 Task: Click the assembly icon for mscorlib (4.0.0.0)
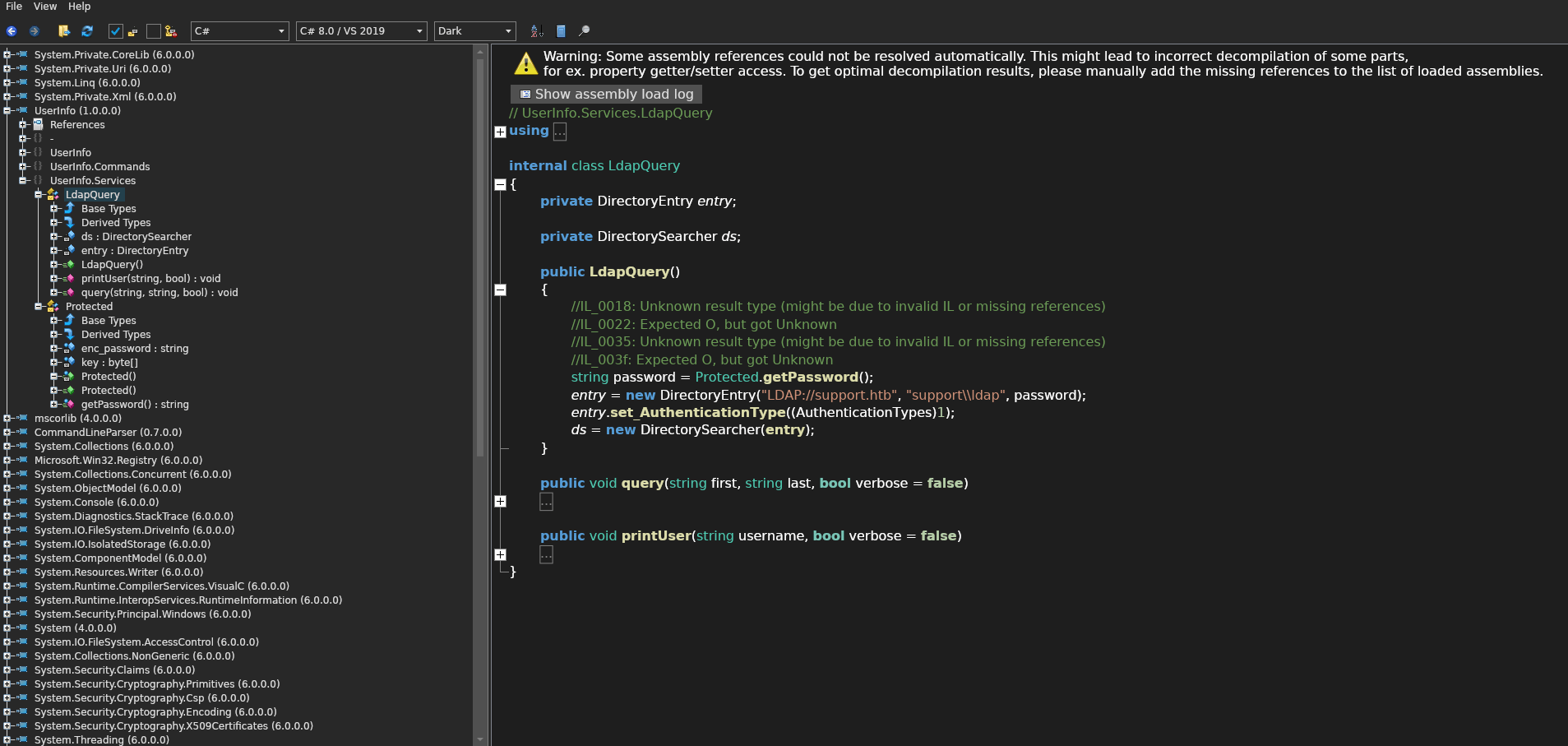(22, 418)
